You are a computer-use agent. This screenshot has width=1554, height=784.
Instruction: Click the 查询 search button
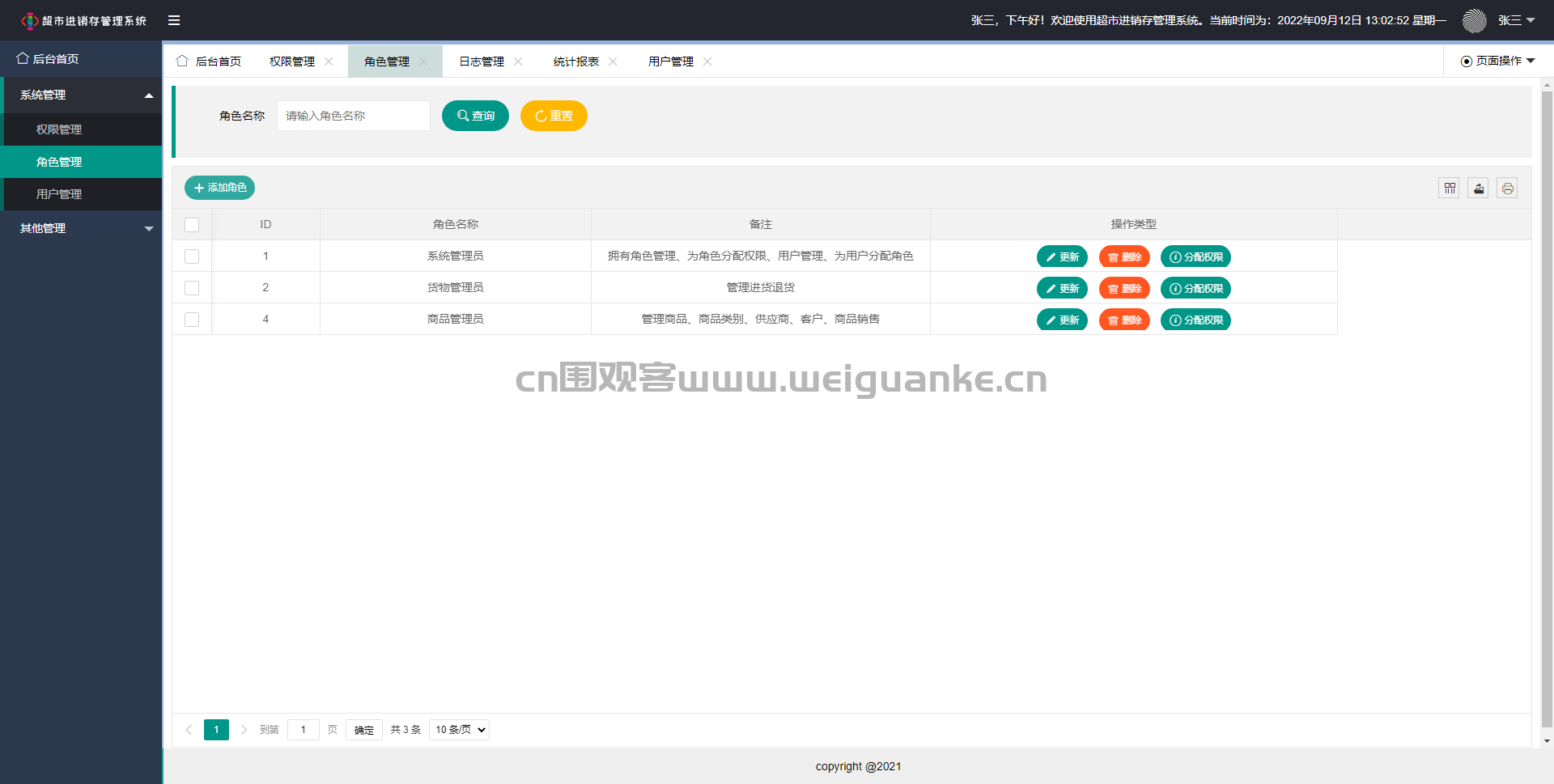coord(475,116)
